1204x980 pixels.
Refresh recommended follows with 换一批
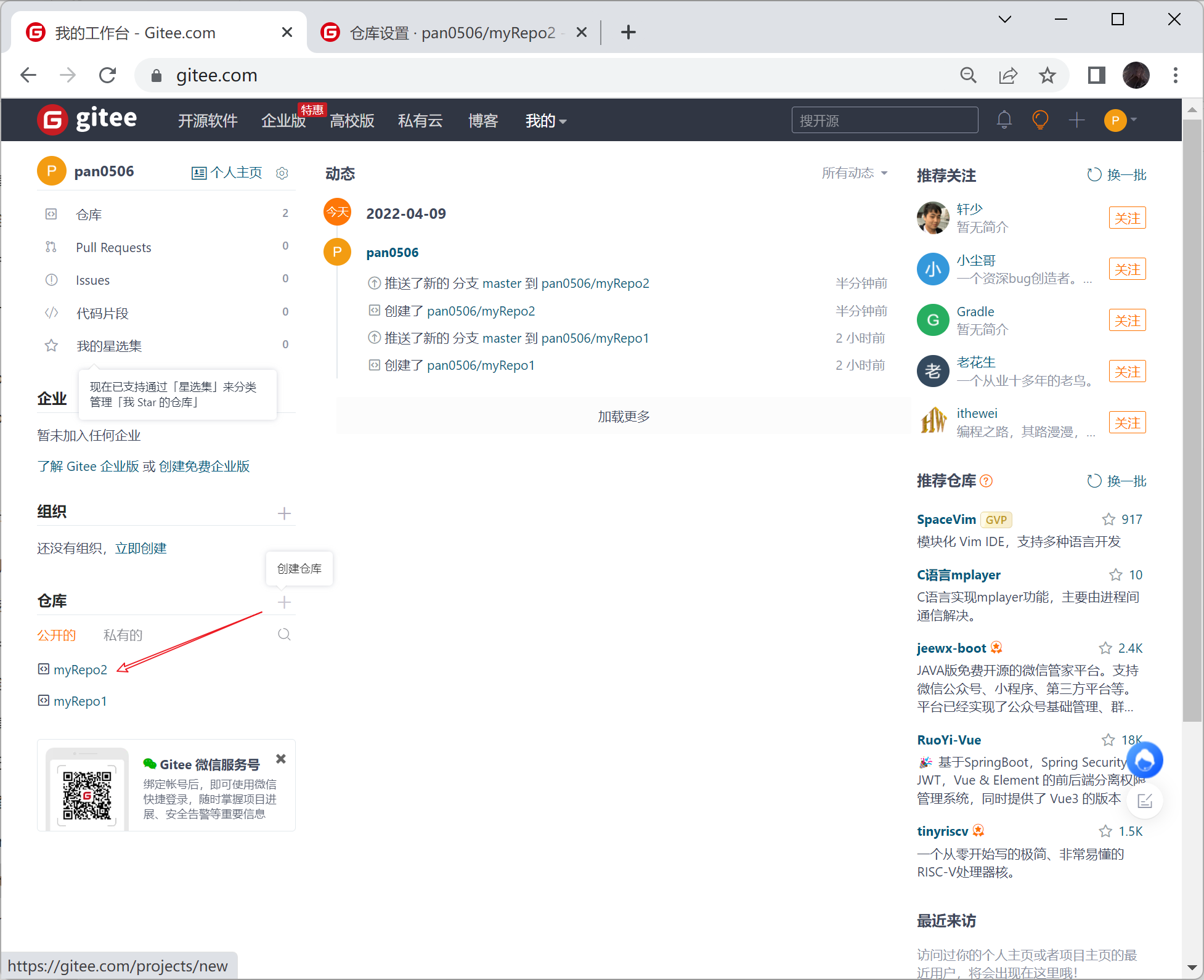point(1117,175)
